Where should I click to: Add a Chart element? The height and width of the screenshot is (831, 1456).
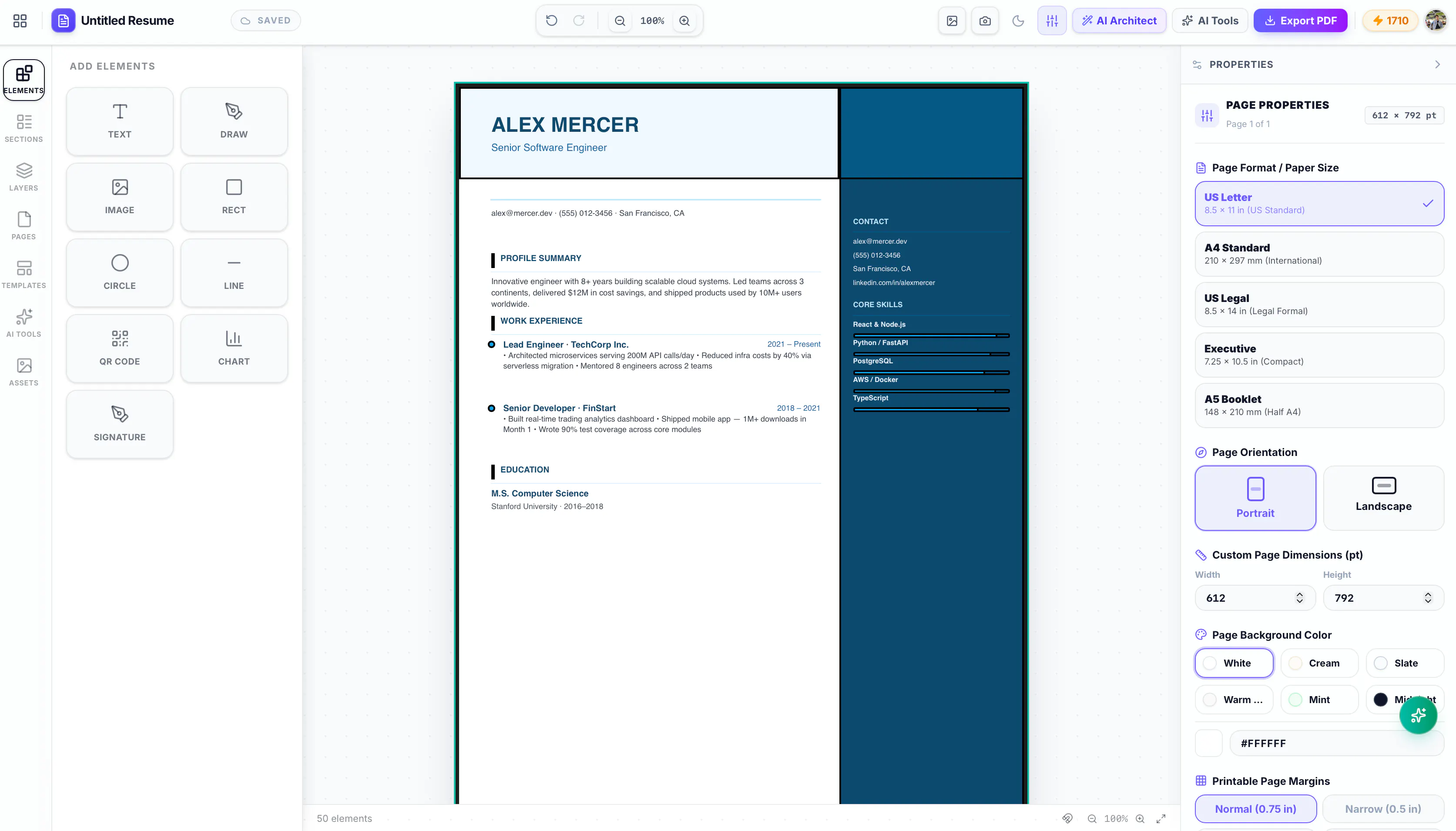(234, 348)
